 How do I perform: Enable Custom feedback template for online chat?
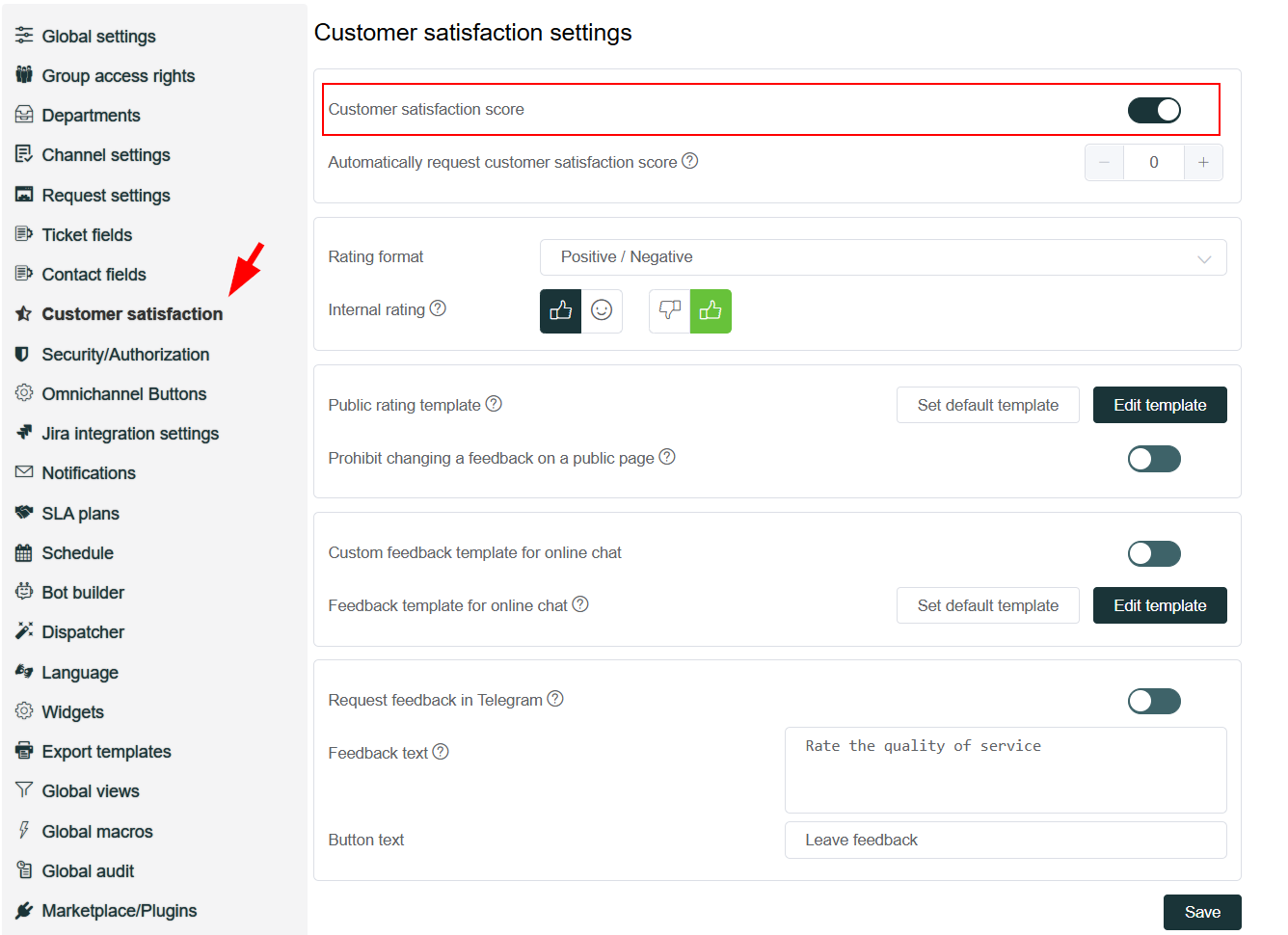[x=1154, y=553]
